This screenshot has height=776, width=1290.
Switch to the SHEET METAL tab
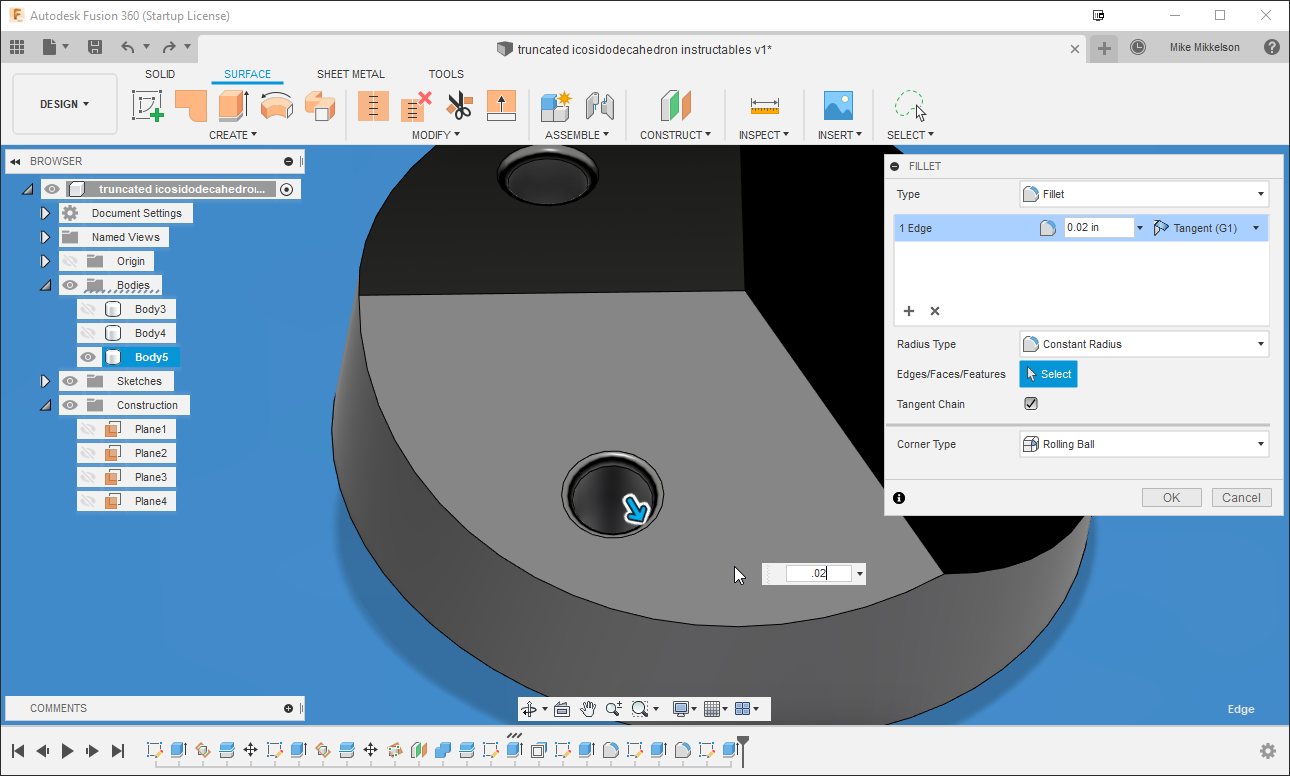(350, 73)
